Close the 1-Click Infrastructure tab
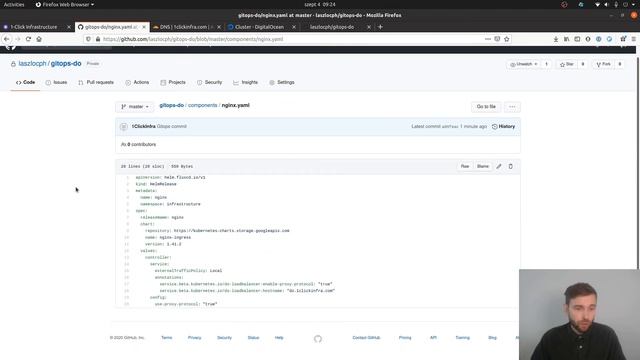Viewport: 640px width, 360px height. pyautogui.click(x=69, y=27)
